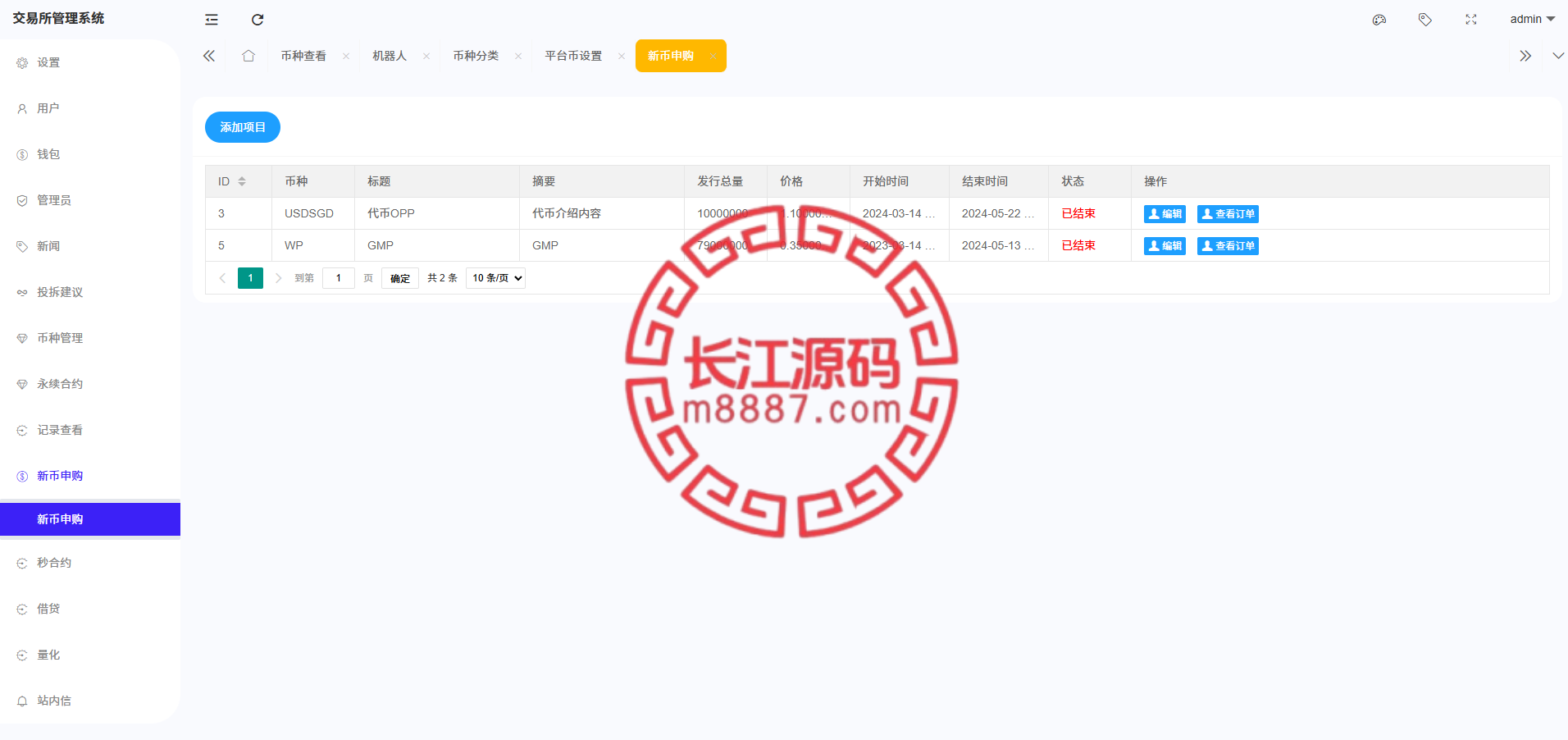Switch to the 币种分类 tab
Viewport: 1568px width, 740px height.
(476, 56)
